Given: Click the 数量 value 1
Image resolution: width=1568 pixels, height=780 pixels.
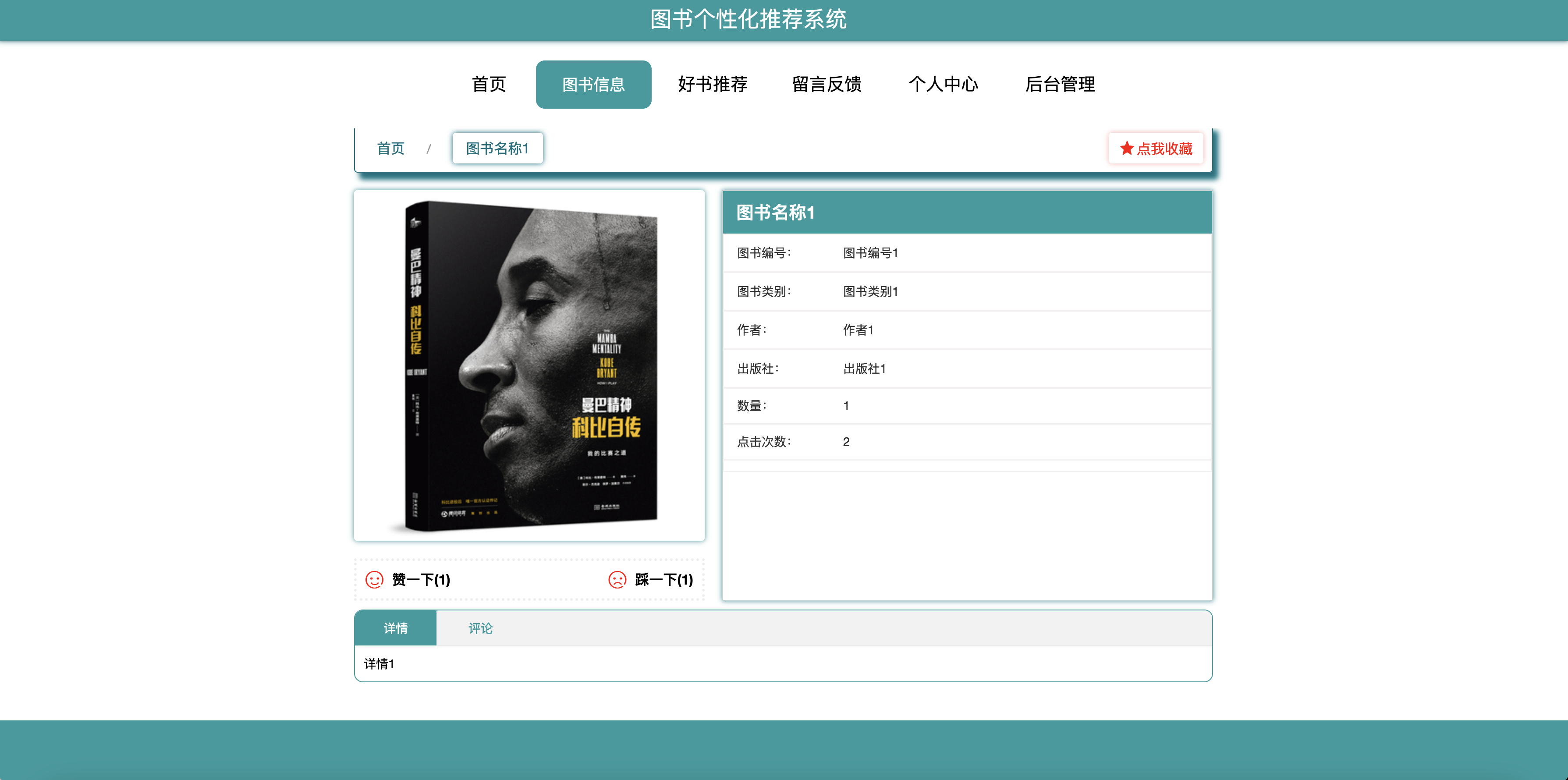Looking at the screenshot, I should (x=846, y=406).
